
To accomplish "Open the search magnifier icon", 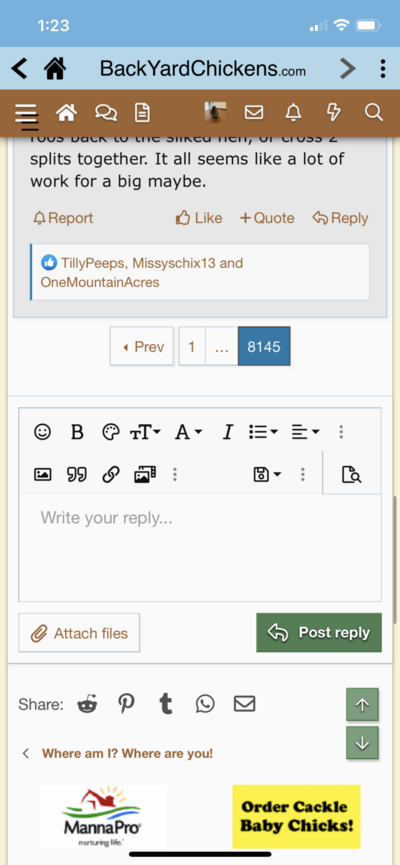I will 374,113.
